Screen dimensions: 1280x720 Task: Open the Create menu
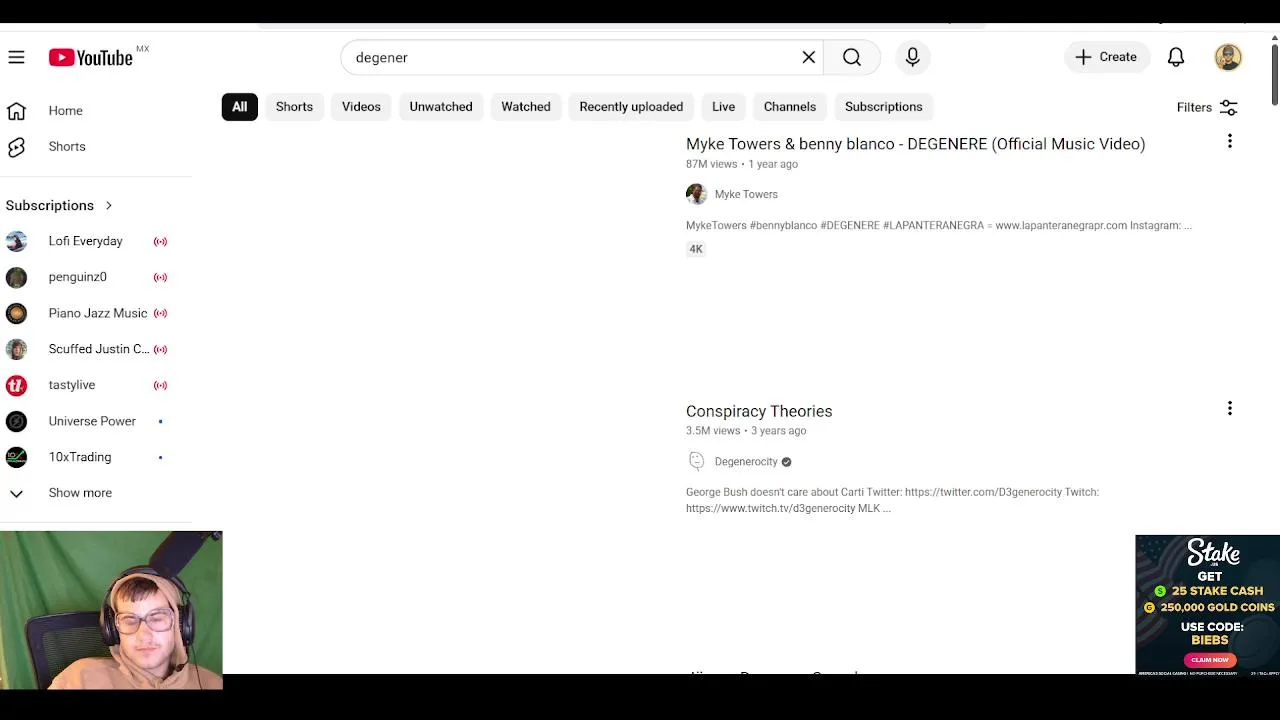pyautogui.click(x=1106, y=58)
